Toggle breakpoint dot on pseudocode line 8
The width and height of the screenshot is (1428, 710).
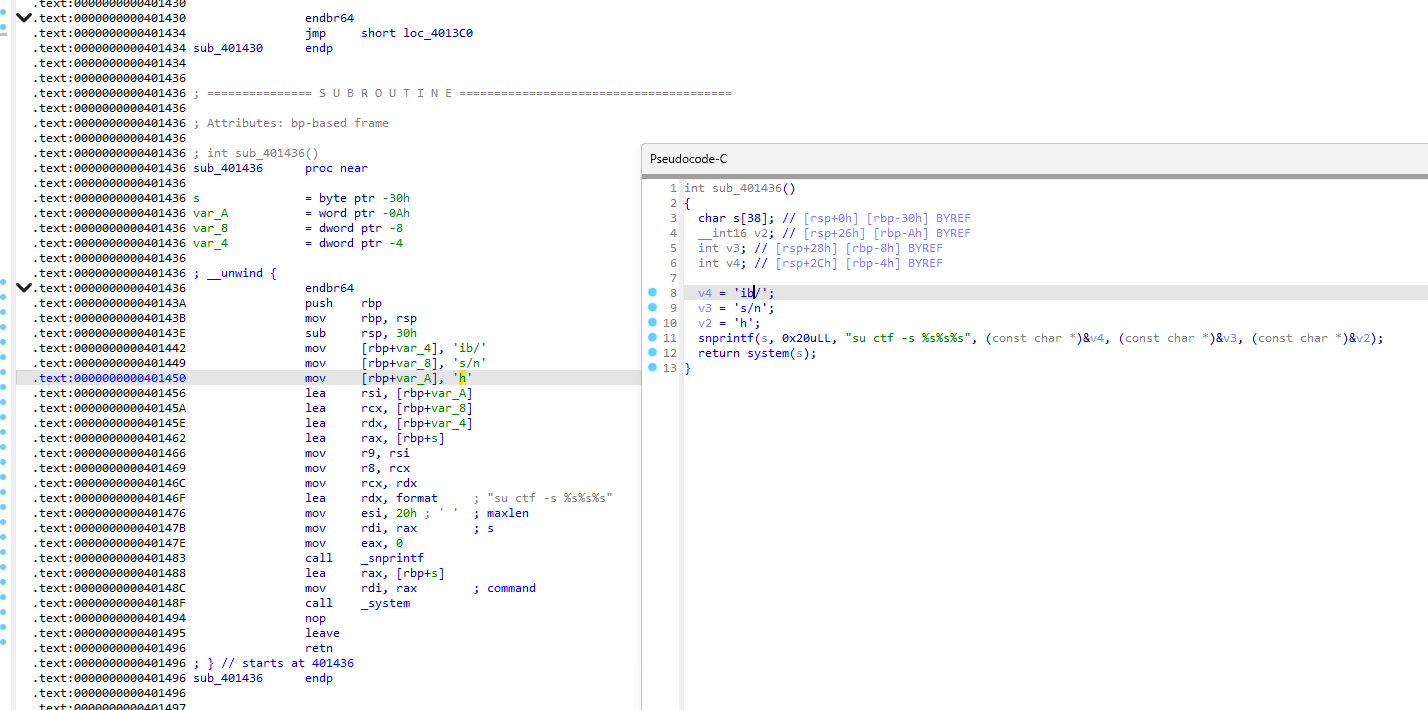tap(652, 293)
